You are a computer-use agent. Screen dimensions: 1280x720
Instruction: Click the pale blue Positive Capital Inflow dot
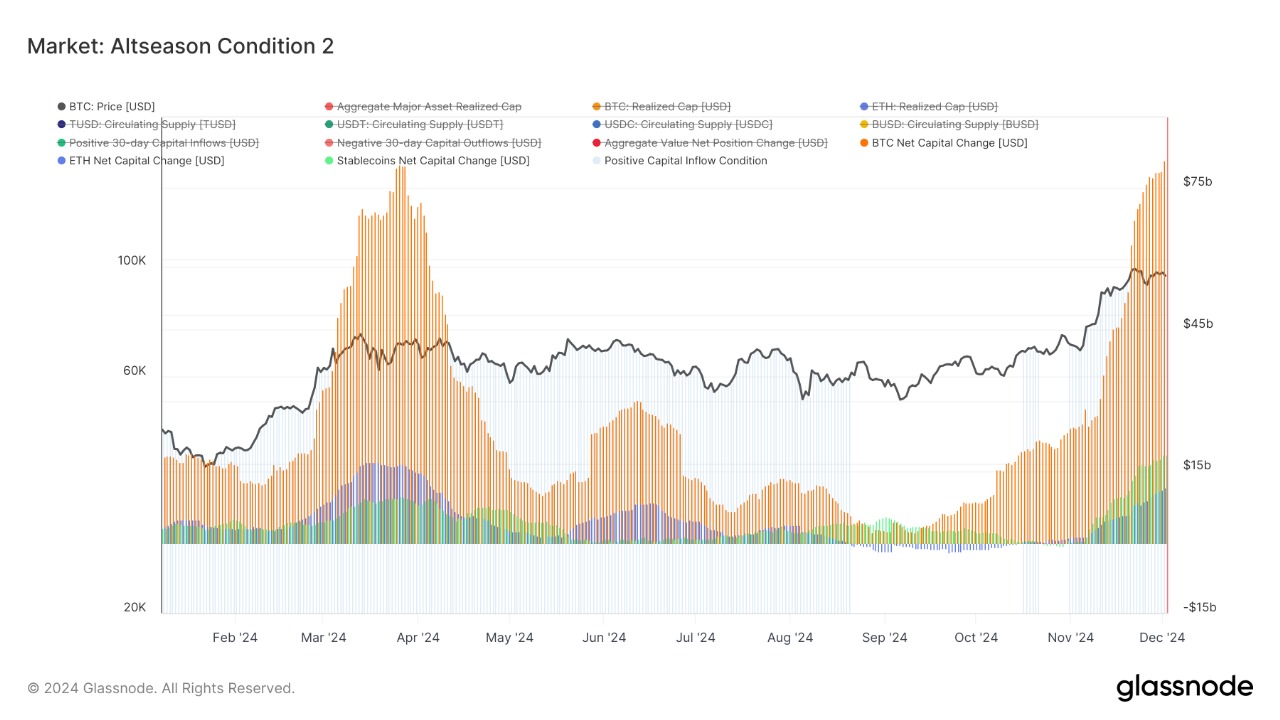597,160
